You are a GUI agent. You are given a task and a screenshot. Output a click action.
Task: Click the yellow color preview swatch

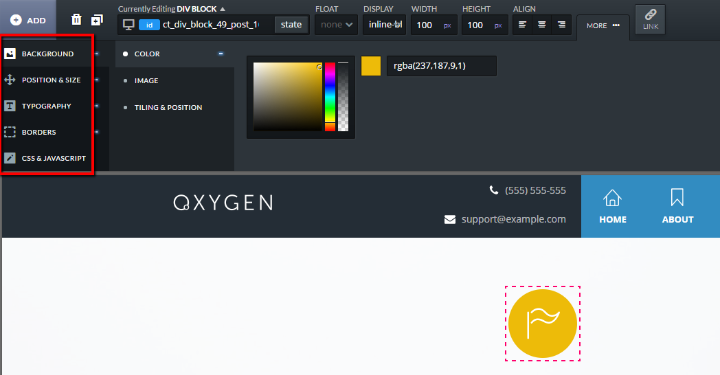tap(371, 66)
